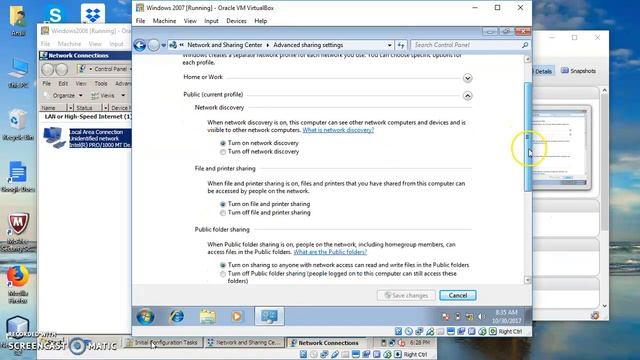Open the Help menu
The width and height of the screenshot is (640, 360).
[x=260, y=21]
